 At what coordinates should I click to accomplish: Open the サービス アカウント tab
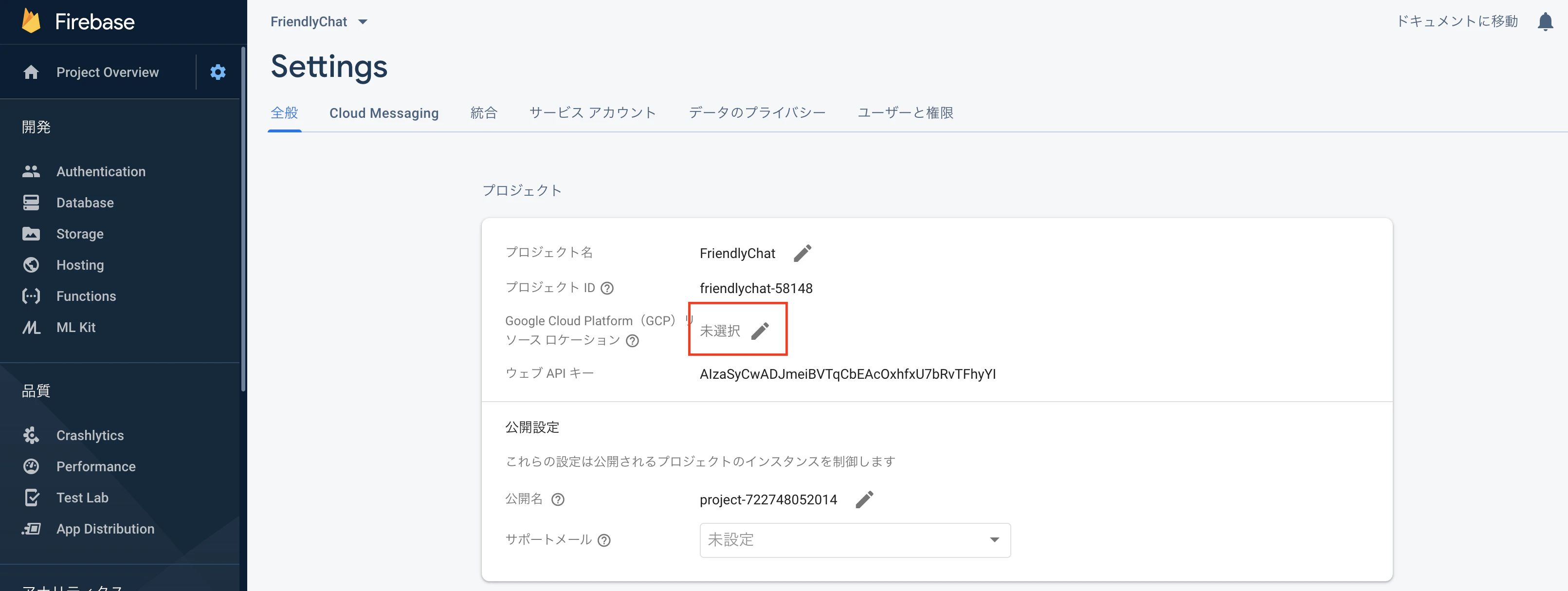coord(592,112)
